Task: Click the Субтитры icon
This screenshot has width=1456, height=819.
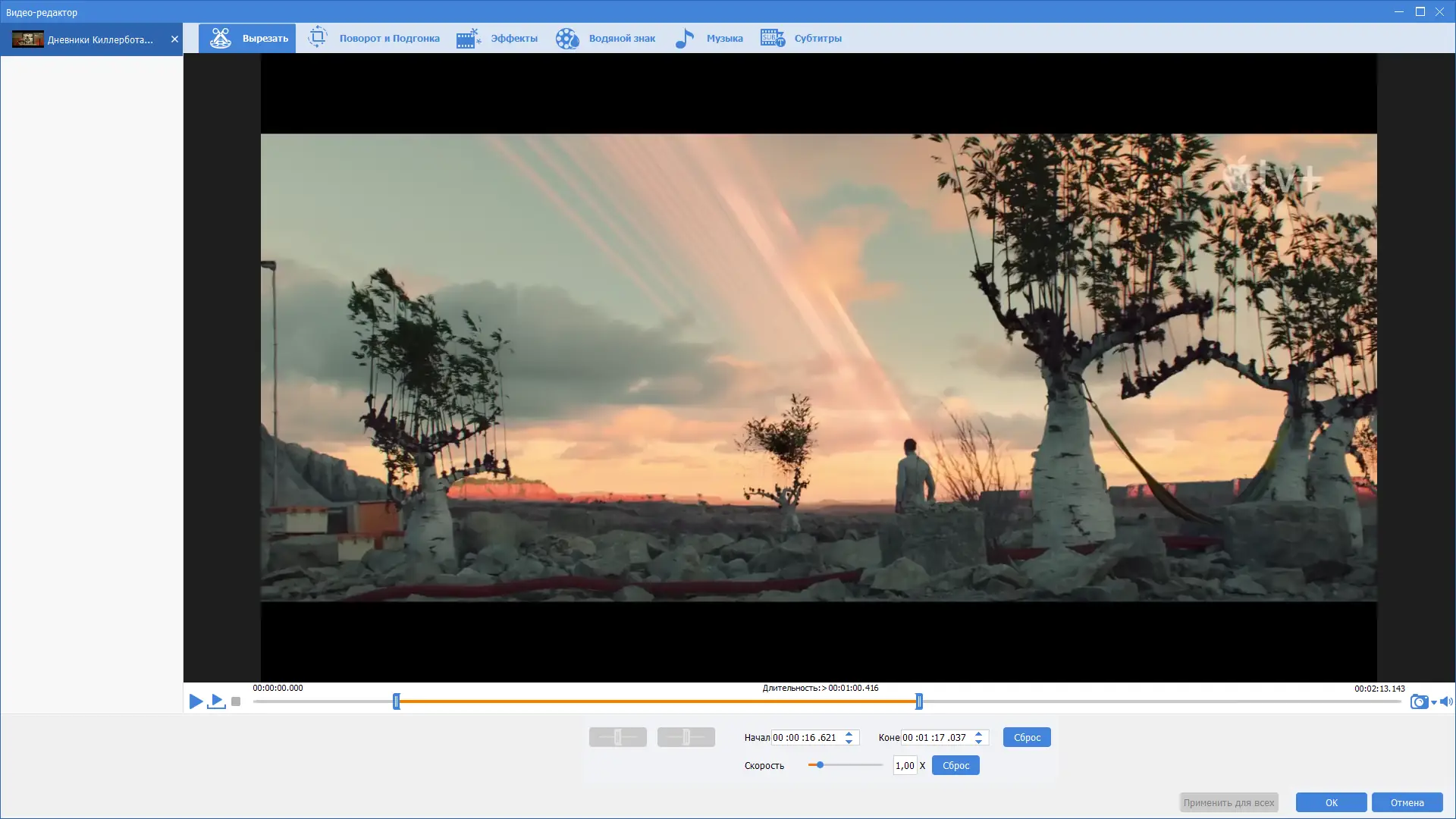Action: point(772,38)
